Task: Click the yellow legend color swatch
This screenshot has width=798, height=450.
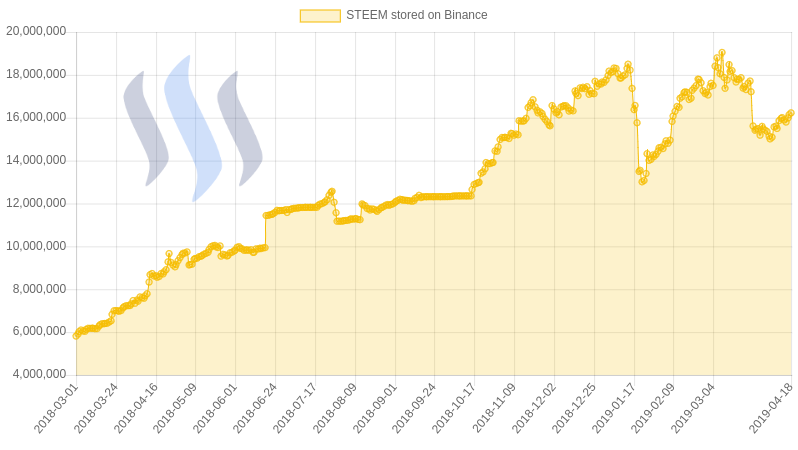Action: tap(320, 16)
